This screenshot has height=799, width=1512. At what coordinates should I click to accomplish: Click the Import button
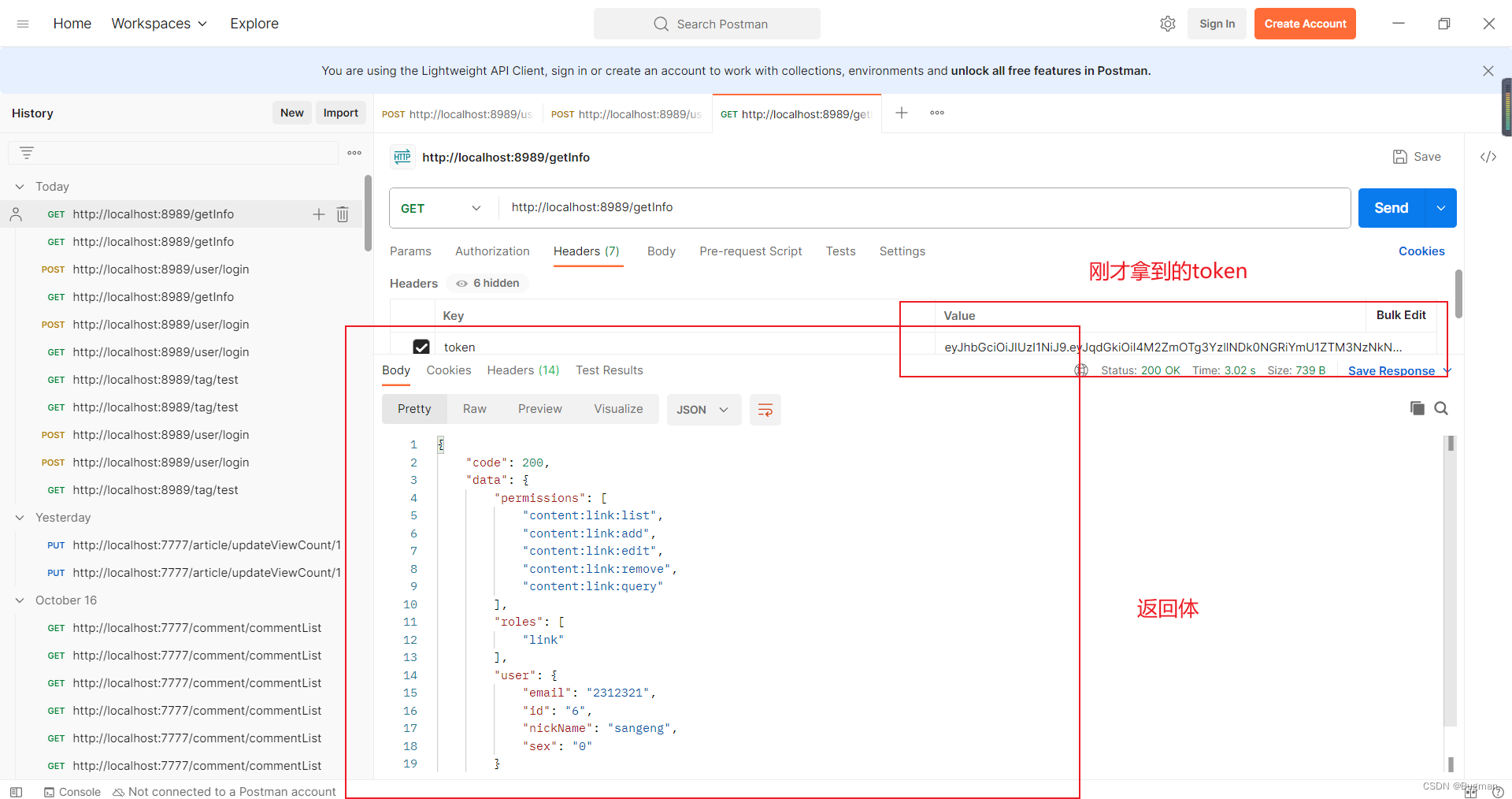click(x=340, y=113)
